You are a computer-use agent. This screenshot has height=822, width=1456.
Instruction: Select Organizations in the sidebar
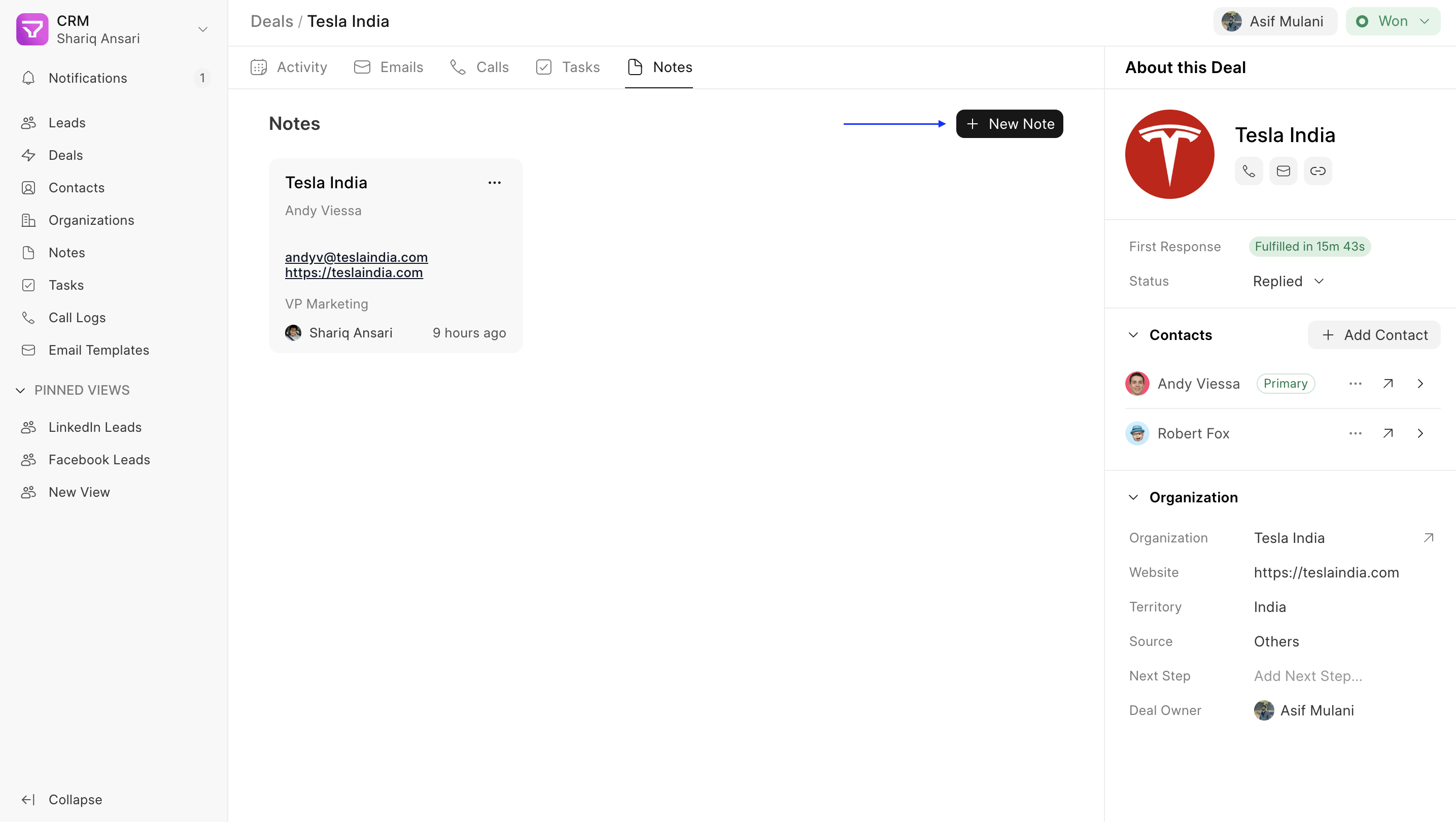tap(114, 220)
